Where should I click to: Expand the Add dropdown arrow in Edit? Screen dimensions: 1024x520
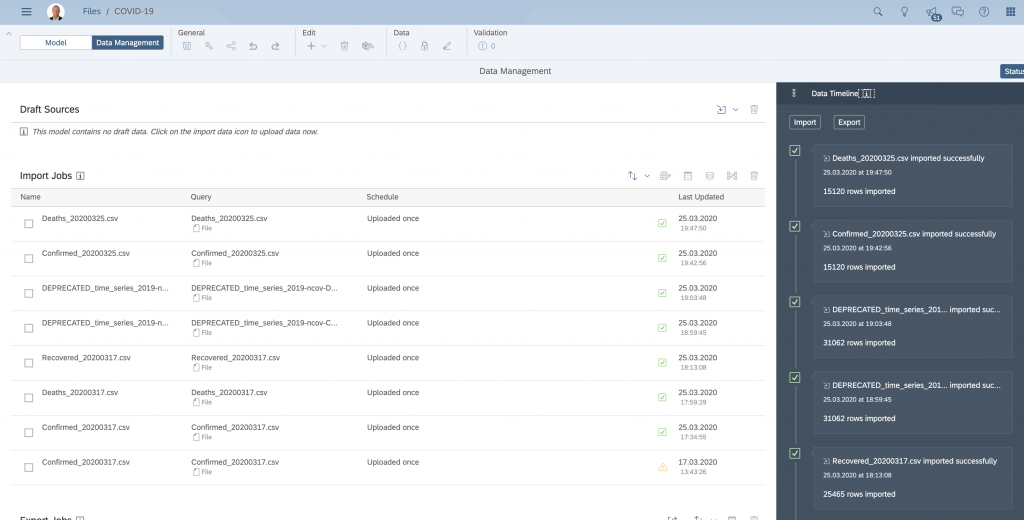pos(323,46)
